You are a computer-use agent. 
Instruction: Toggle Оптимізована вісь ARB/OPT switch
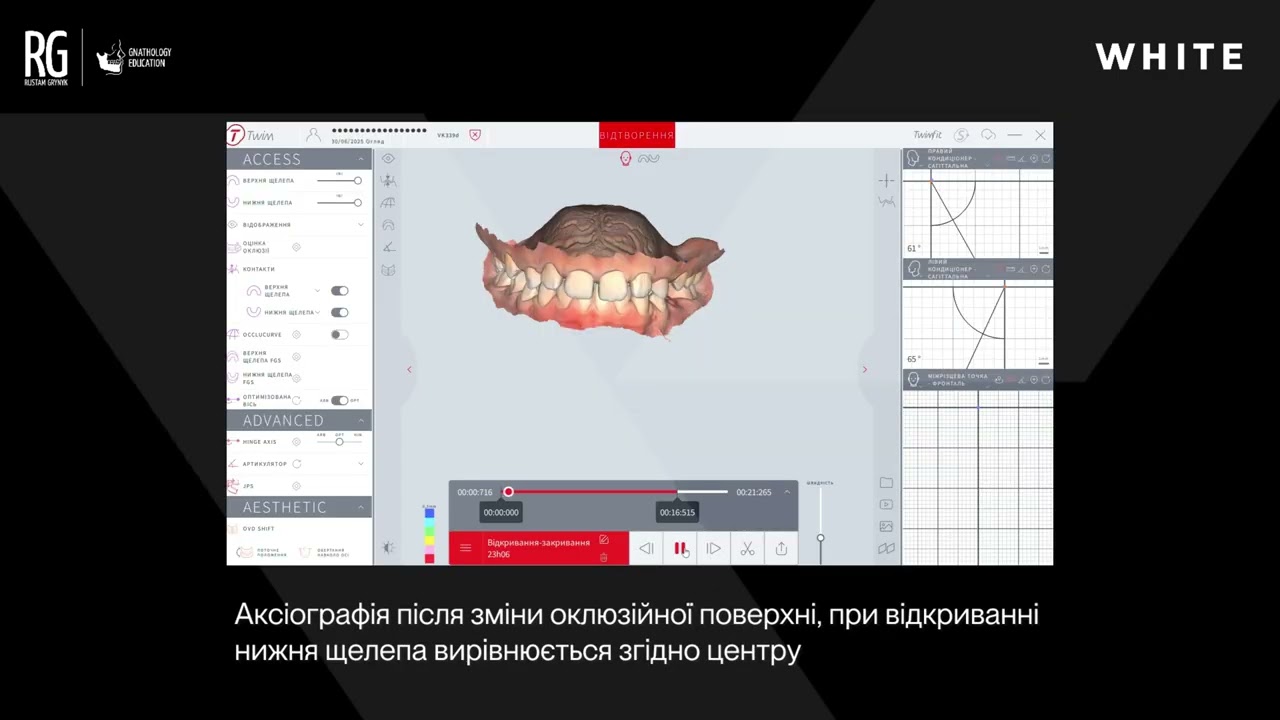tap(340, 400)
